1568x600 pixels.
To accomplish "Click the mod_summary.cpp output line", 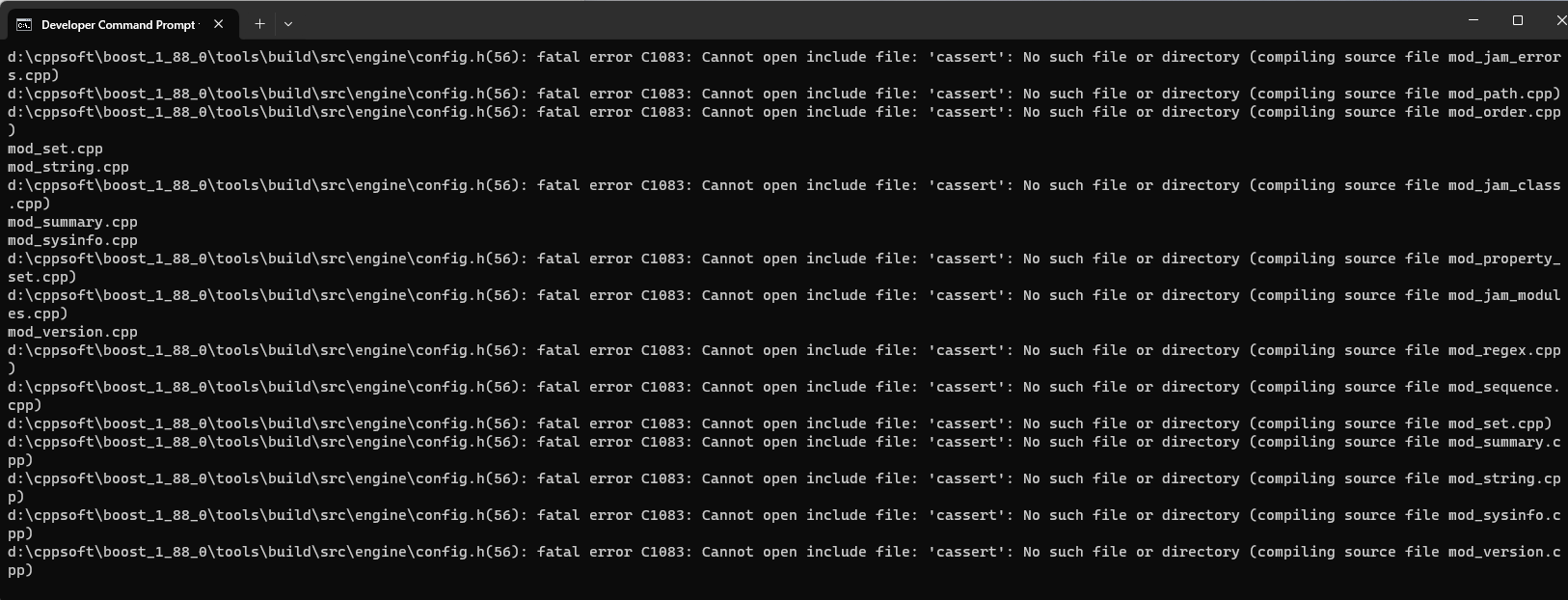I will pos(71,222).
